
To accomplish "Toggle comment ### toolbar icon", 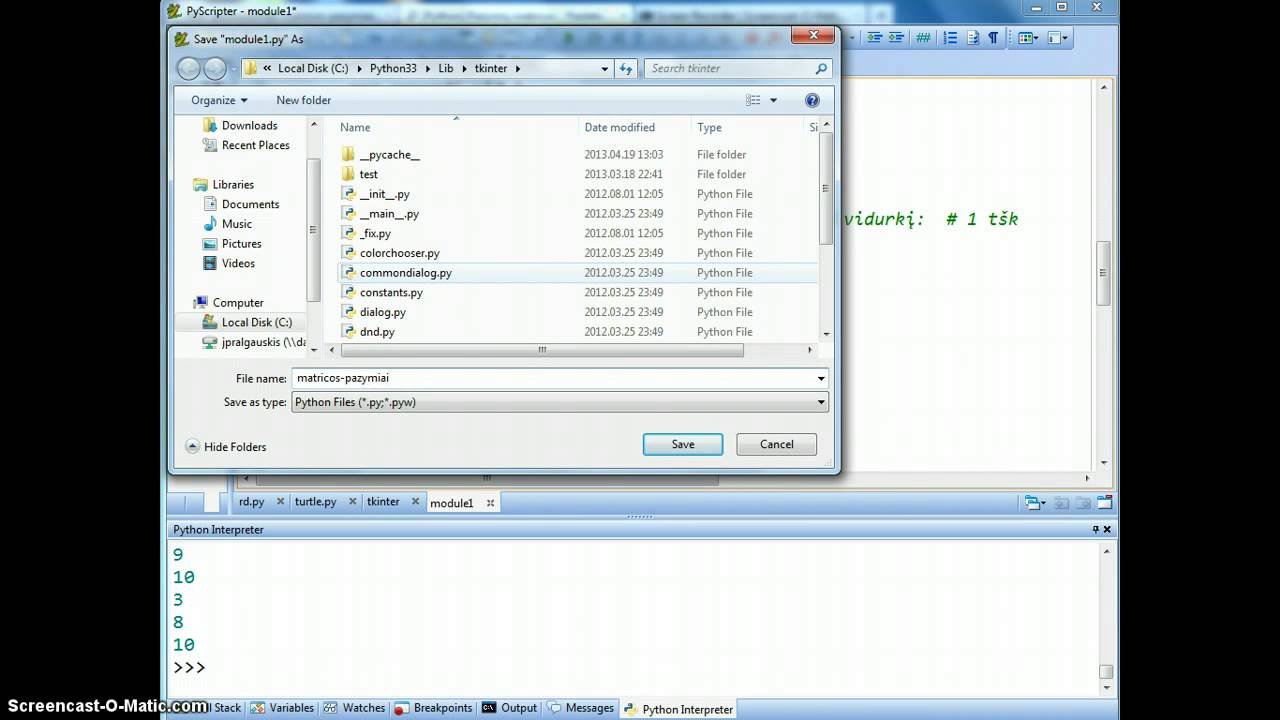I will (923, 38).
